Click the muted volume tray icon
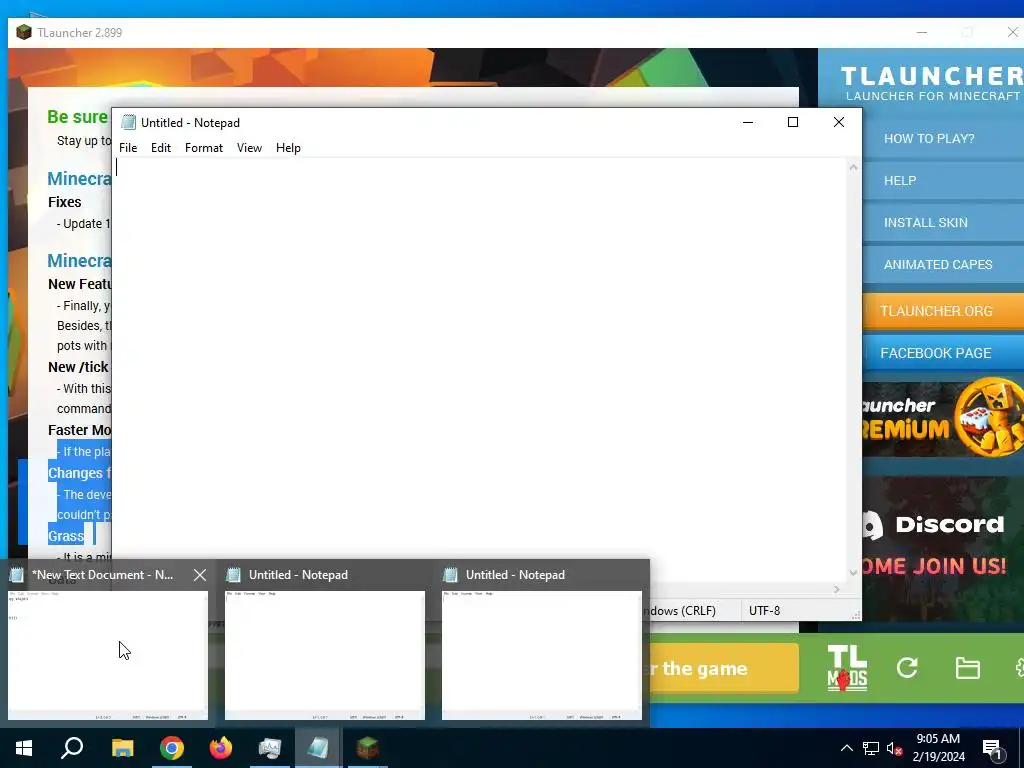 click(x=894, y=748)
